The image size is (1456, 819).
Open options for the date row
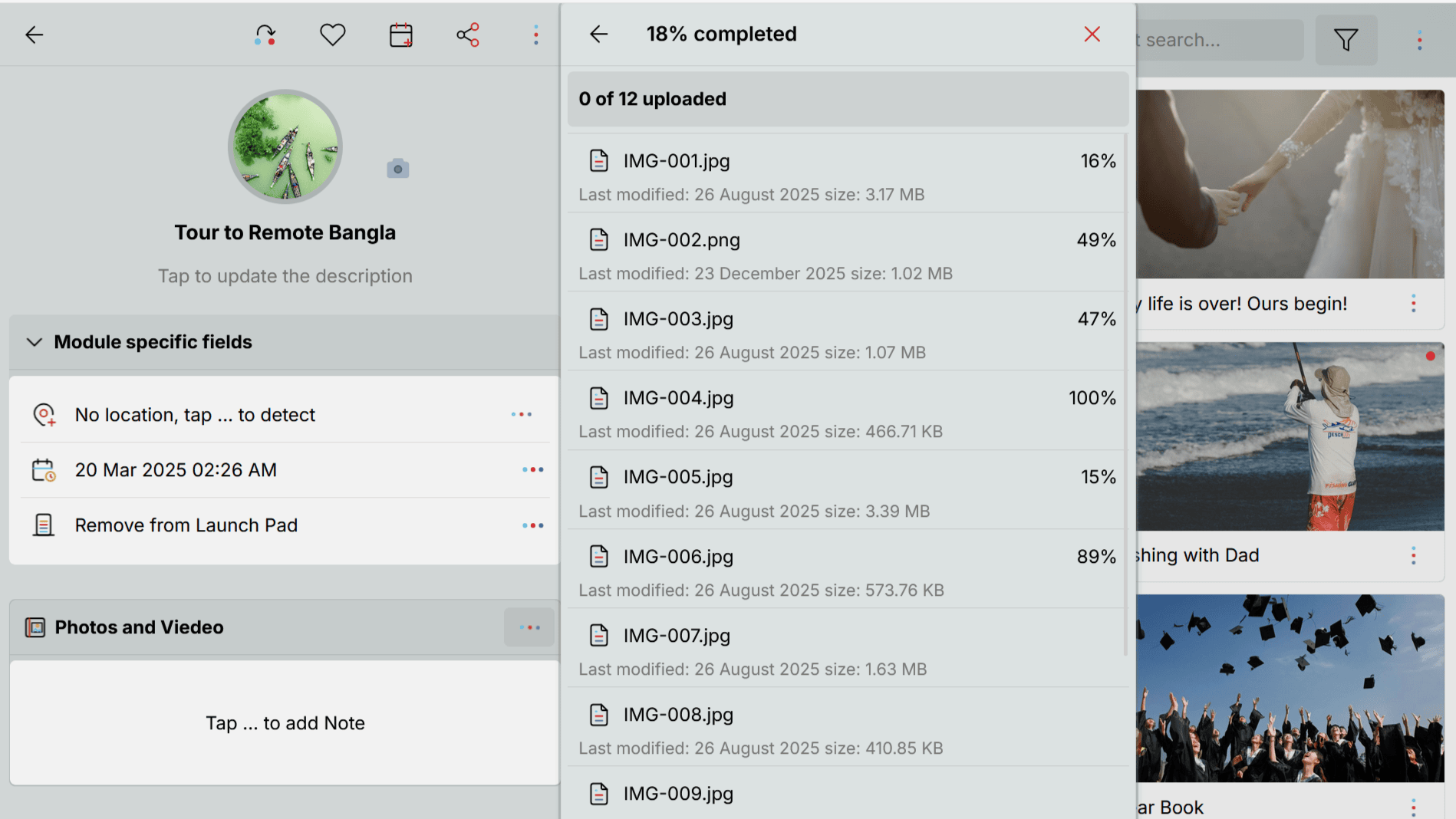point(532,469)
